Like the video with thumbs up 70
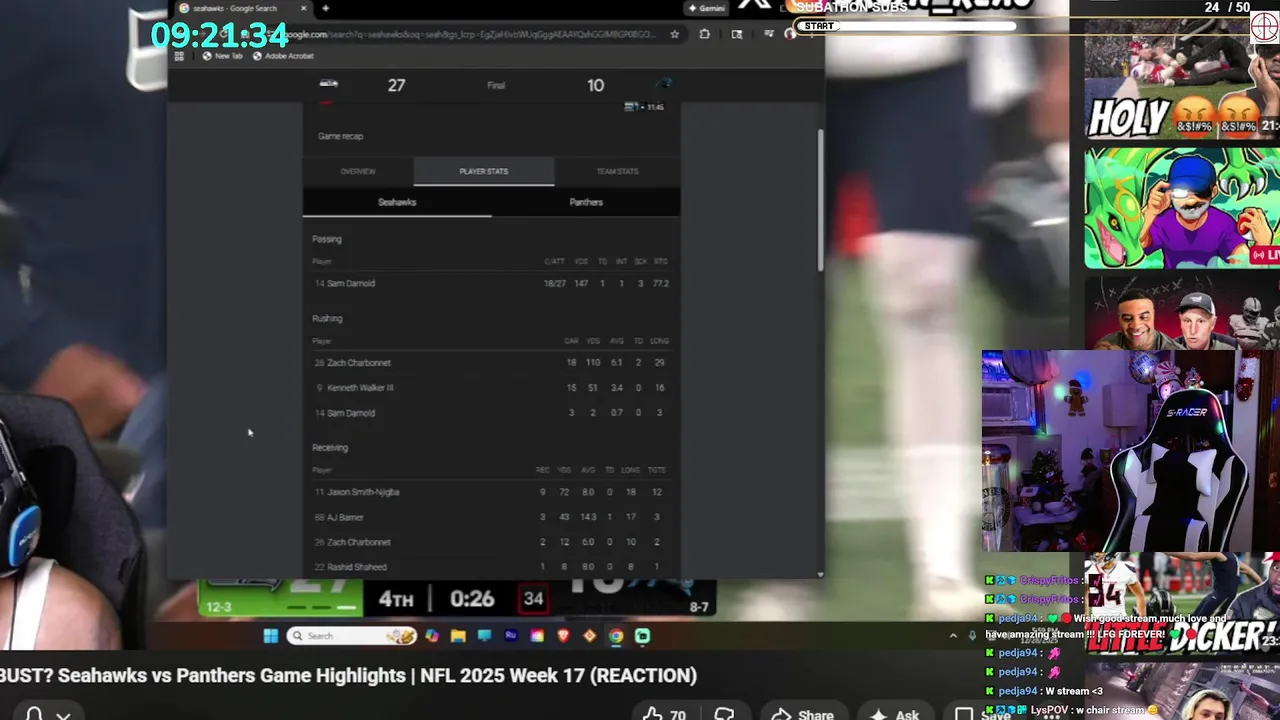The image size is (1280, 720). [x=666, y=715]
